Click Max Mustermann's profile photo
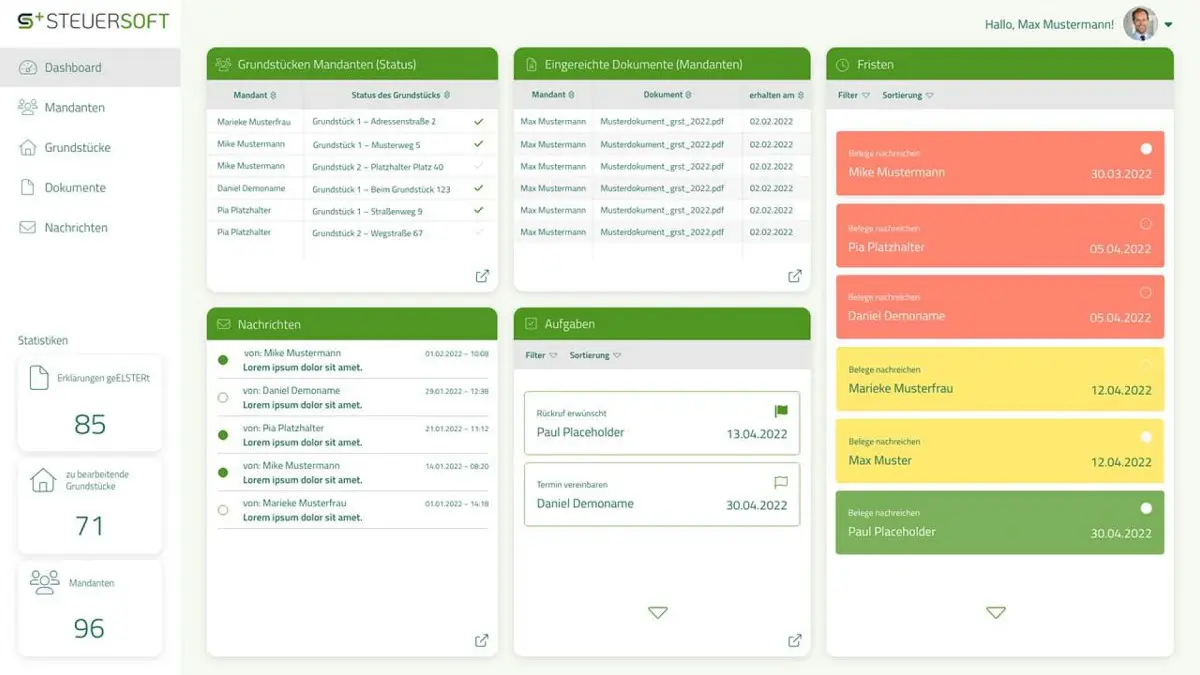Screen dimensions: 1200x675 [x=1139, y=24]
